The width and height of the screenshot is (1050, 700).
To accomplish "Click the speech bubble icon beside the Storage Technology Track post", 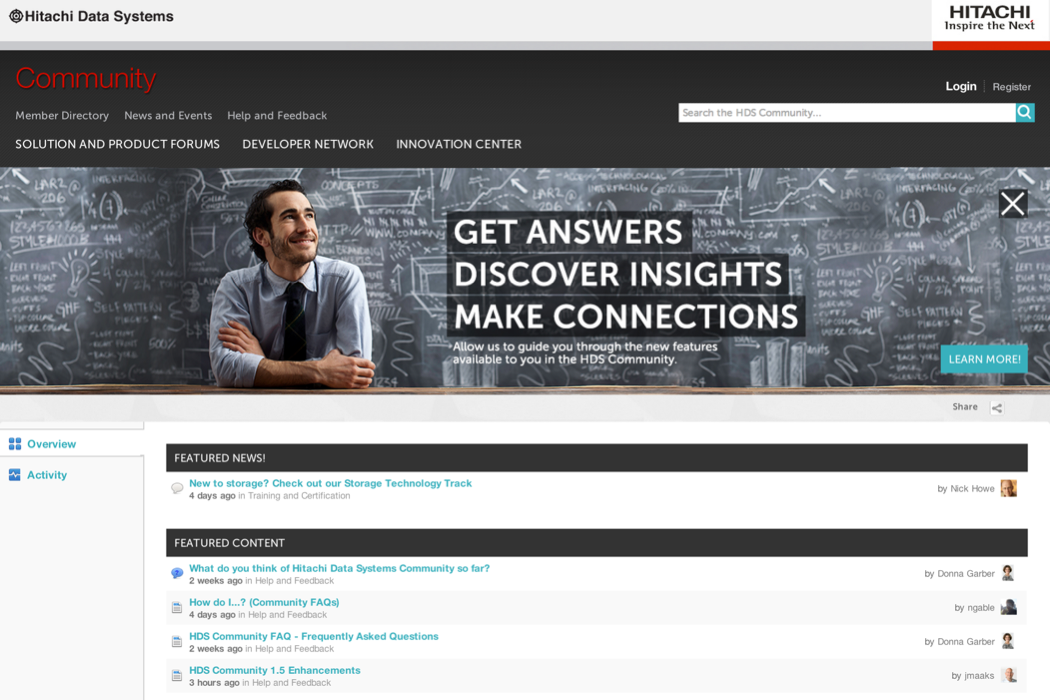I will 177,488.
